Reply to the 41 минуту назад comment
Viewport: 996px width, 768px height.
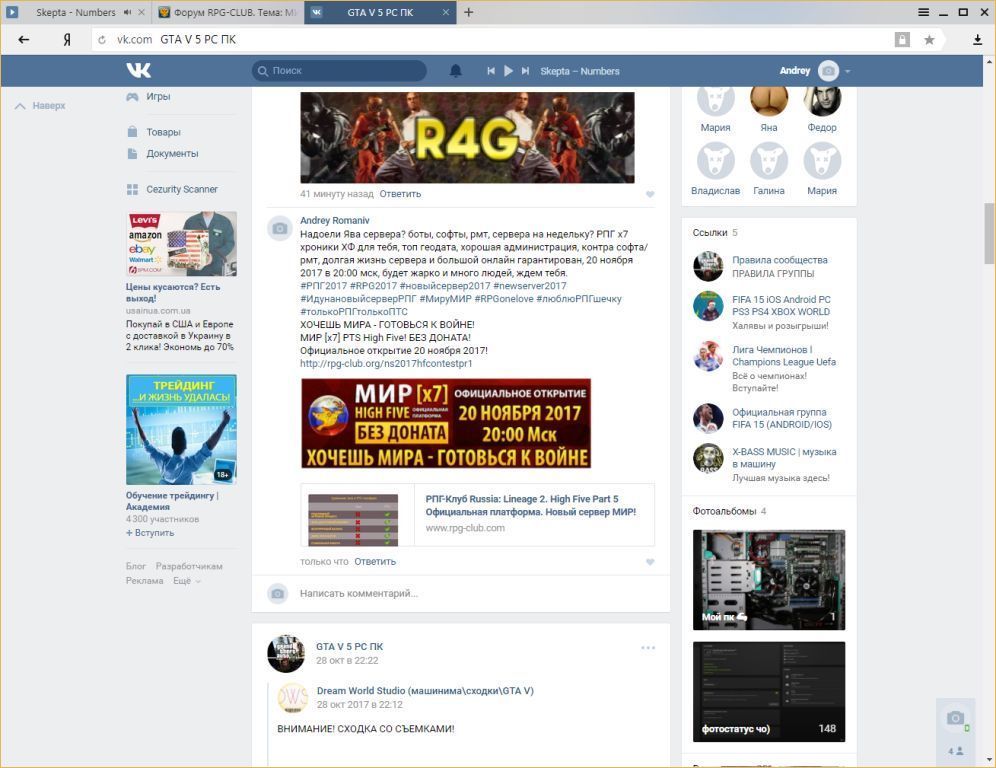coord(400,194)
